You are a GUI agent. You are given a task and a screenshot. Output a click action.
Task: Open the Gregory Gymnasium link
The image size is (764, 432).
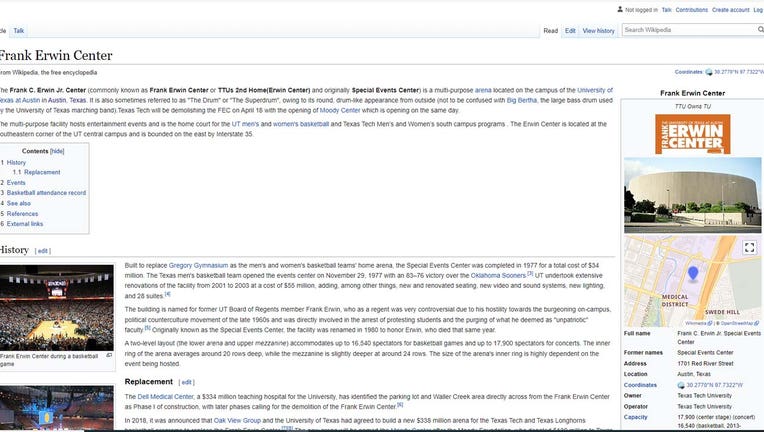click(198, 265)
